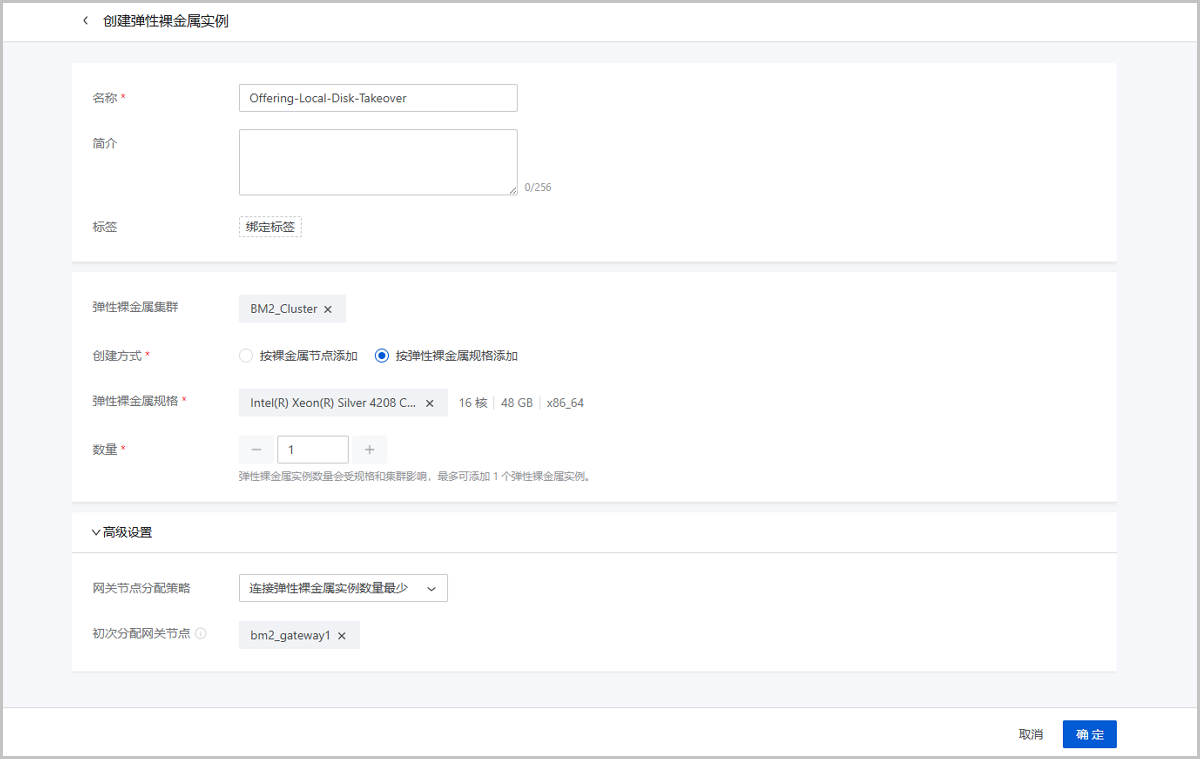
Task: Confirm creation with the 确定 button
Action: click(x=1089, y=735)
